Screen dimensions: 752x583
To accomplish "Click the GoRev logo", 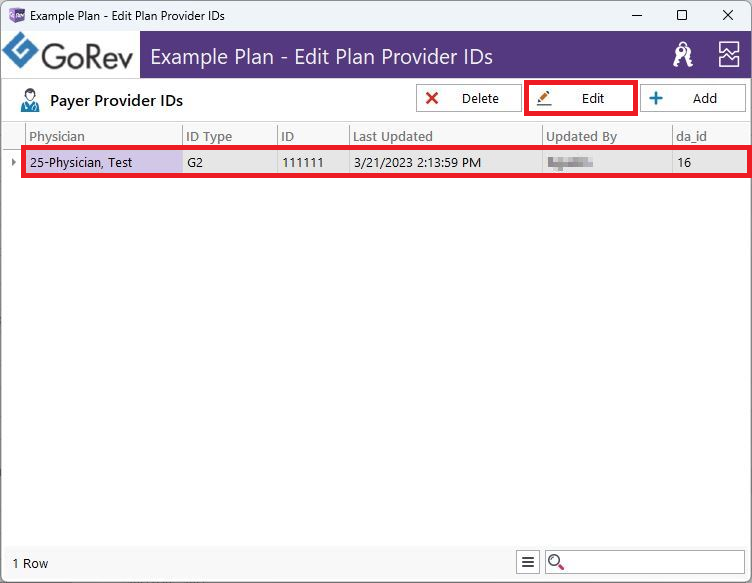I will tap(68, 53).
